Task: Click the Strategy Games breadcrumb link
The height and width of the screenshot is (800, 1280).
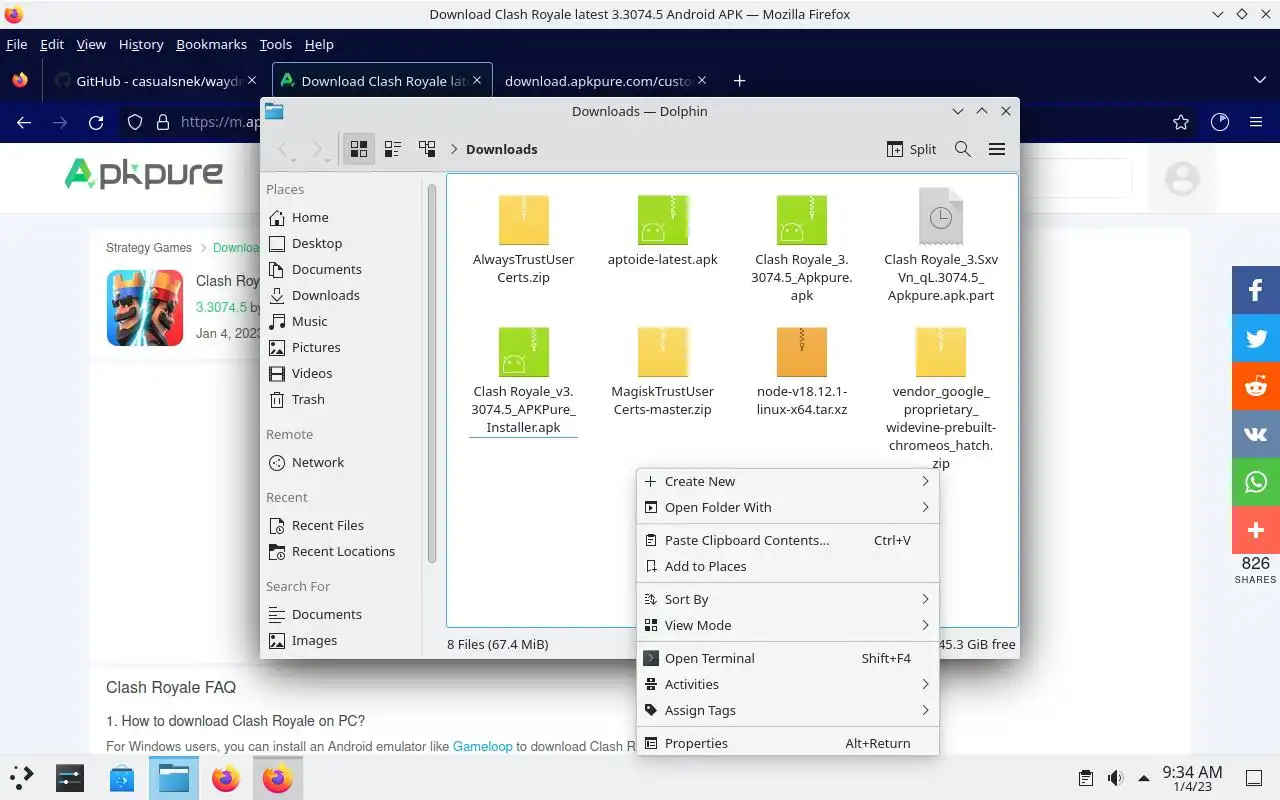Action: pyautogui.click(x=149, y=248)
